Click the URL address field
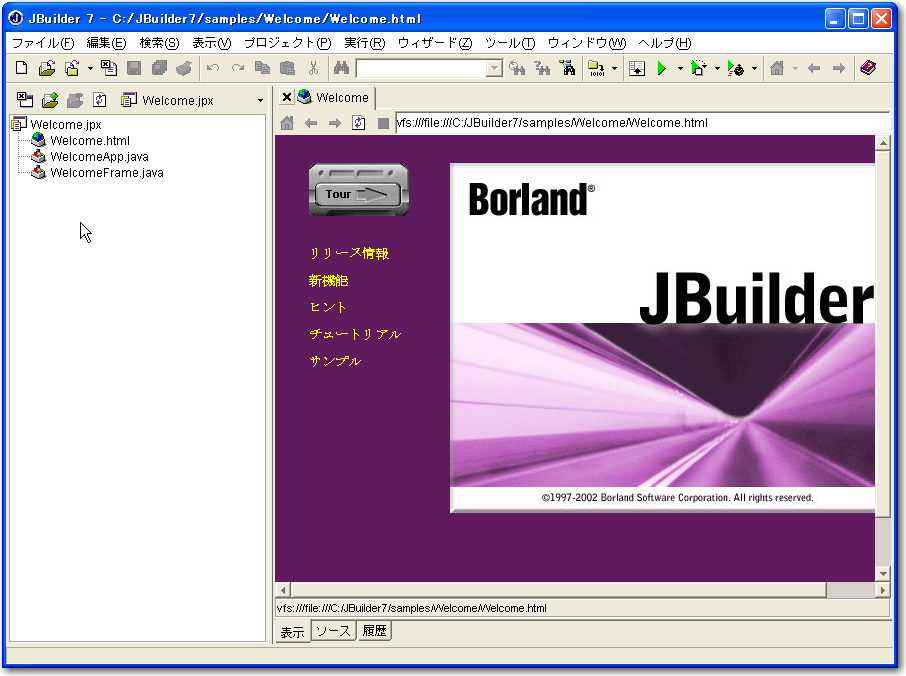Image resolution: width=906 pixels, height=676 pixels. 640,123
